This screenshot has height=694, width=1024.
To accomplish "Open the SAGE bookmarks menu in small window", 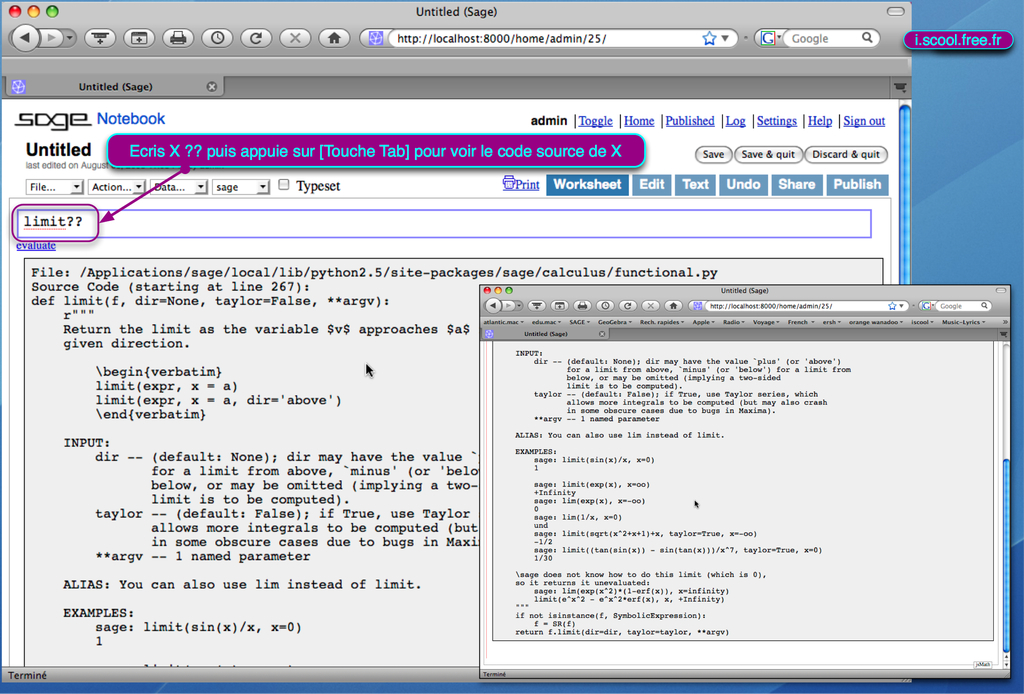I will pos(579,322).
